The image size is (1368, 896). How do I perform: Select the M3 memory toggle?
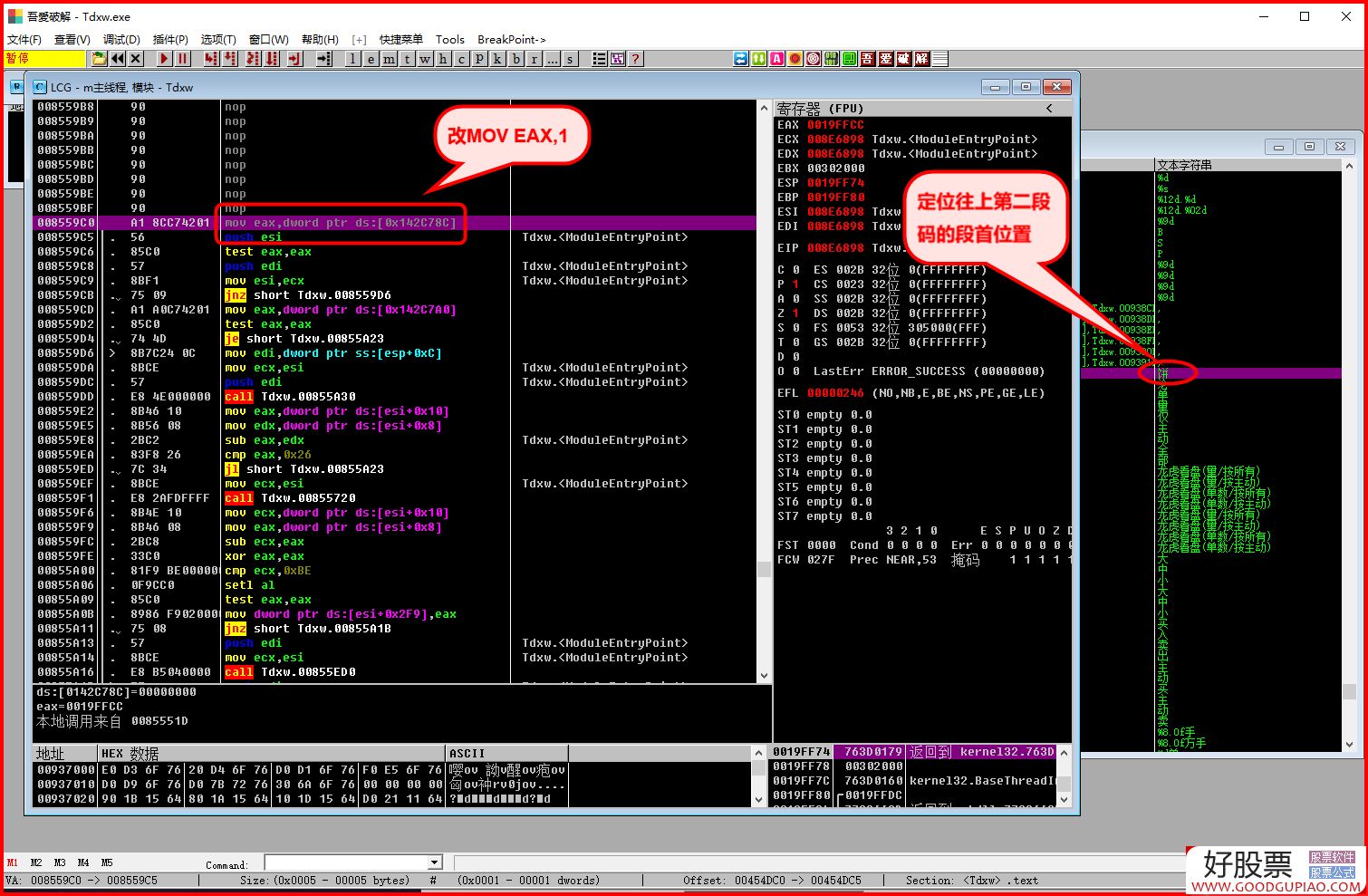point(60,862)
